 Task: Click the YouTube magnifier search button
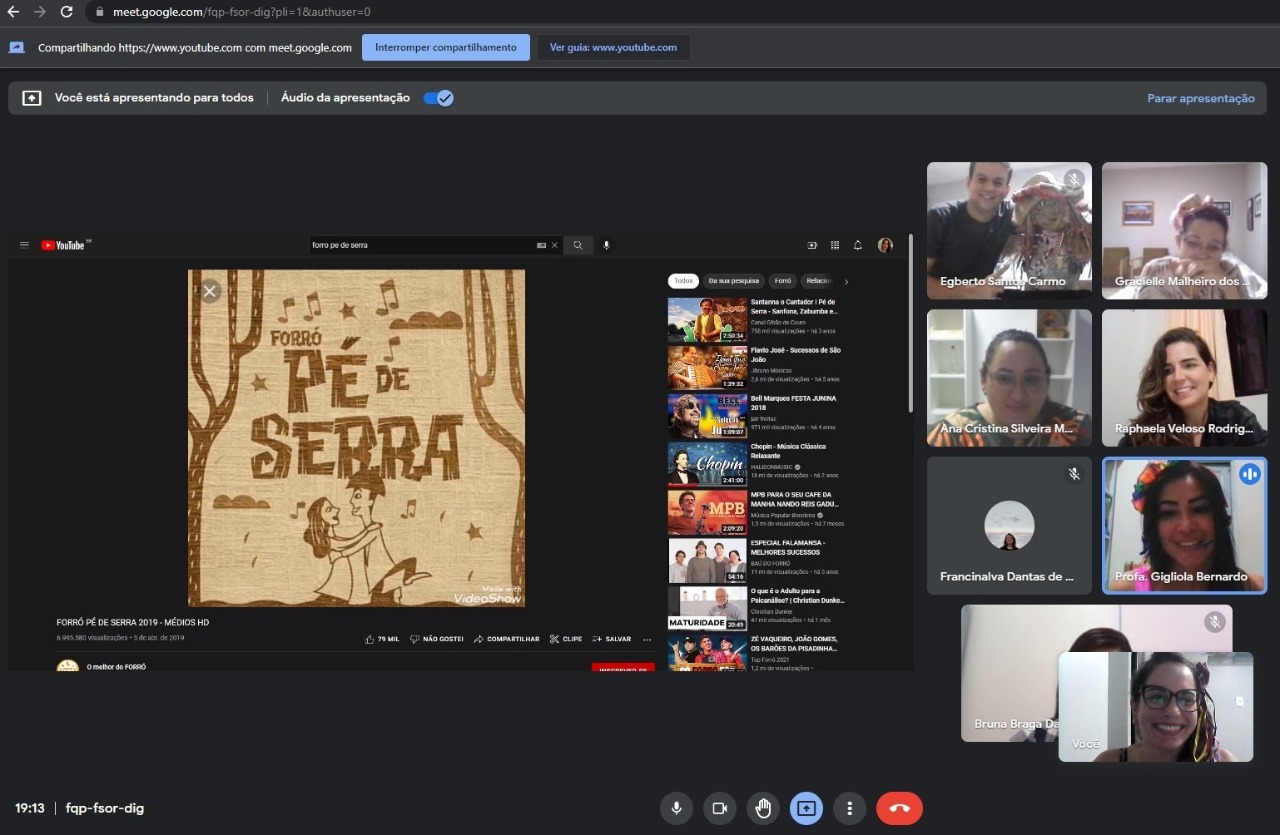(578, 245)
